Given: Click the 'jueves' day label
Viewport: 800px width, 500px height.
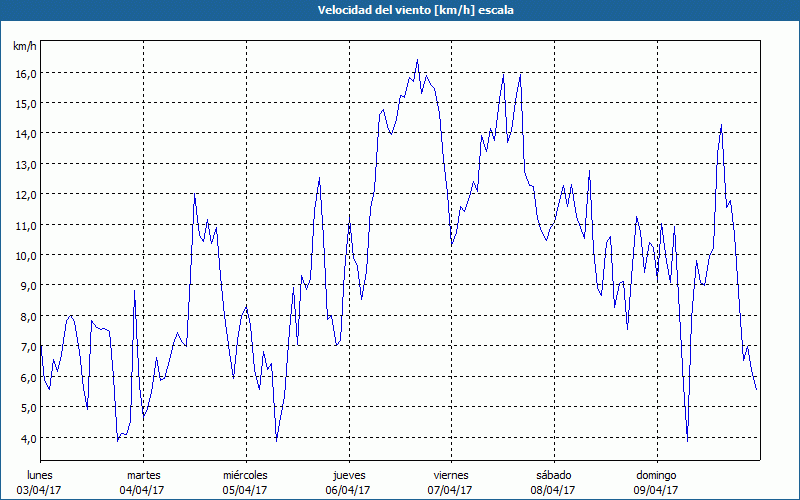Looking at the screenshot, I should click(x=348, y=475).
